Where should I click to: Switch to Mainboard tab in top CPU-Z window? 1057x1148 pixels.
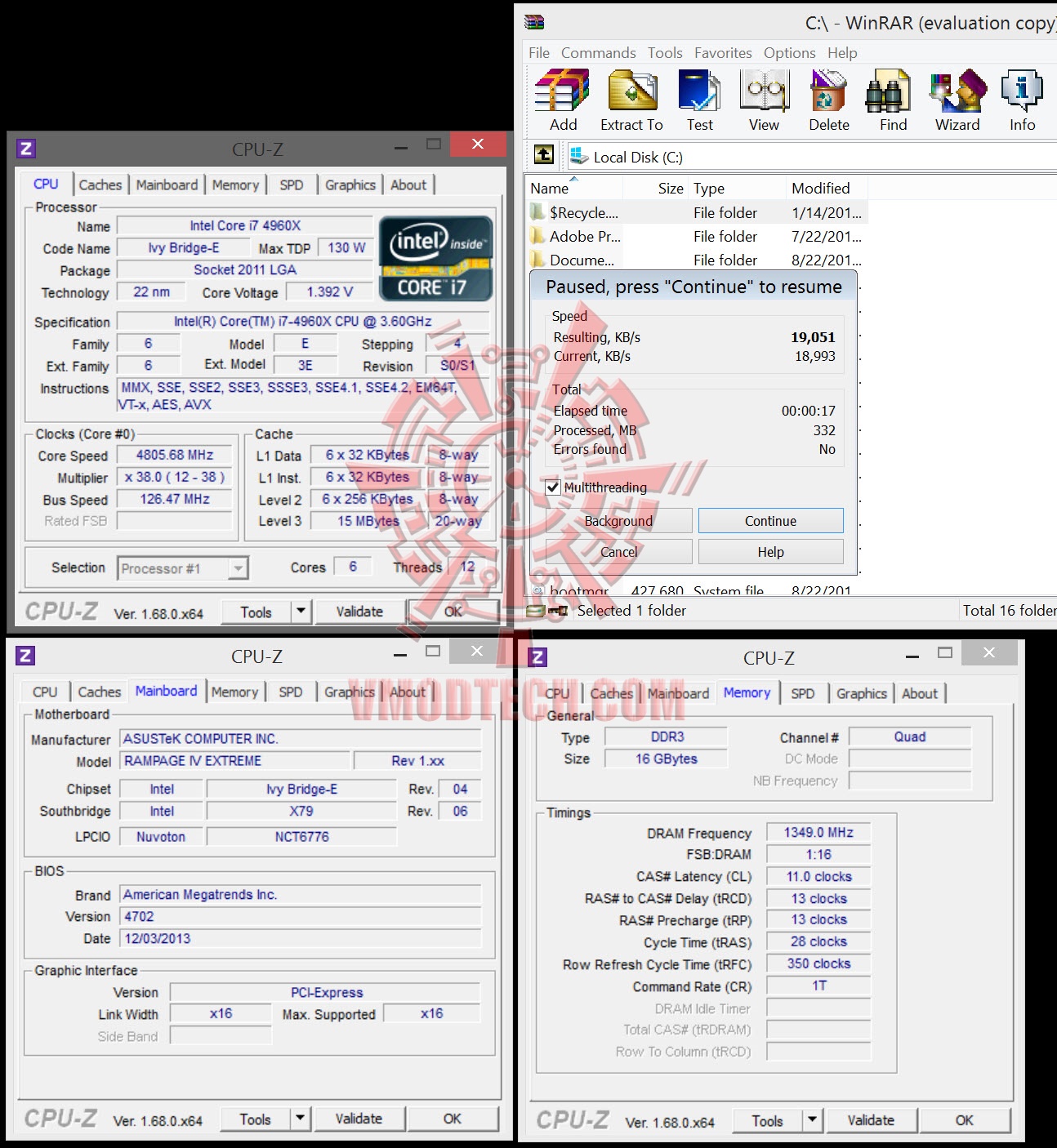(167, 185)
